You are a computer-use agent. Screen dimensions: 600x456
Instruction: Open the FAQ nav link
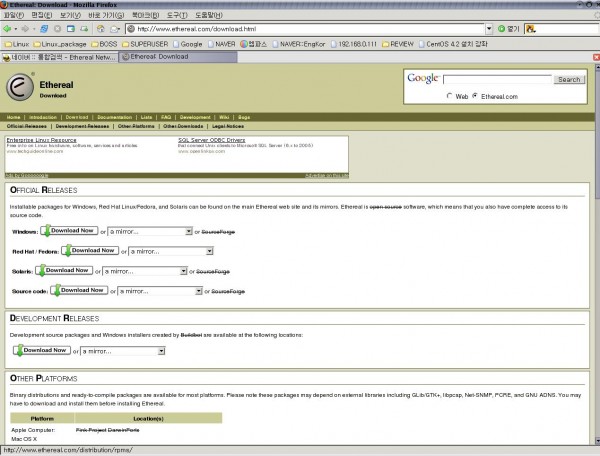pos(166,117)
